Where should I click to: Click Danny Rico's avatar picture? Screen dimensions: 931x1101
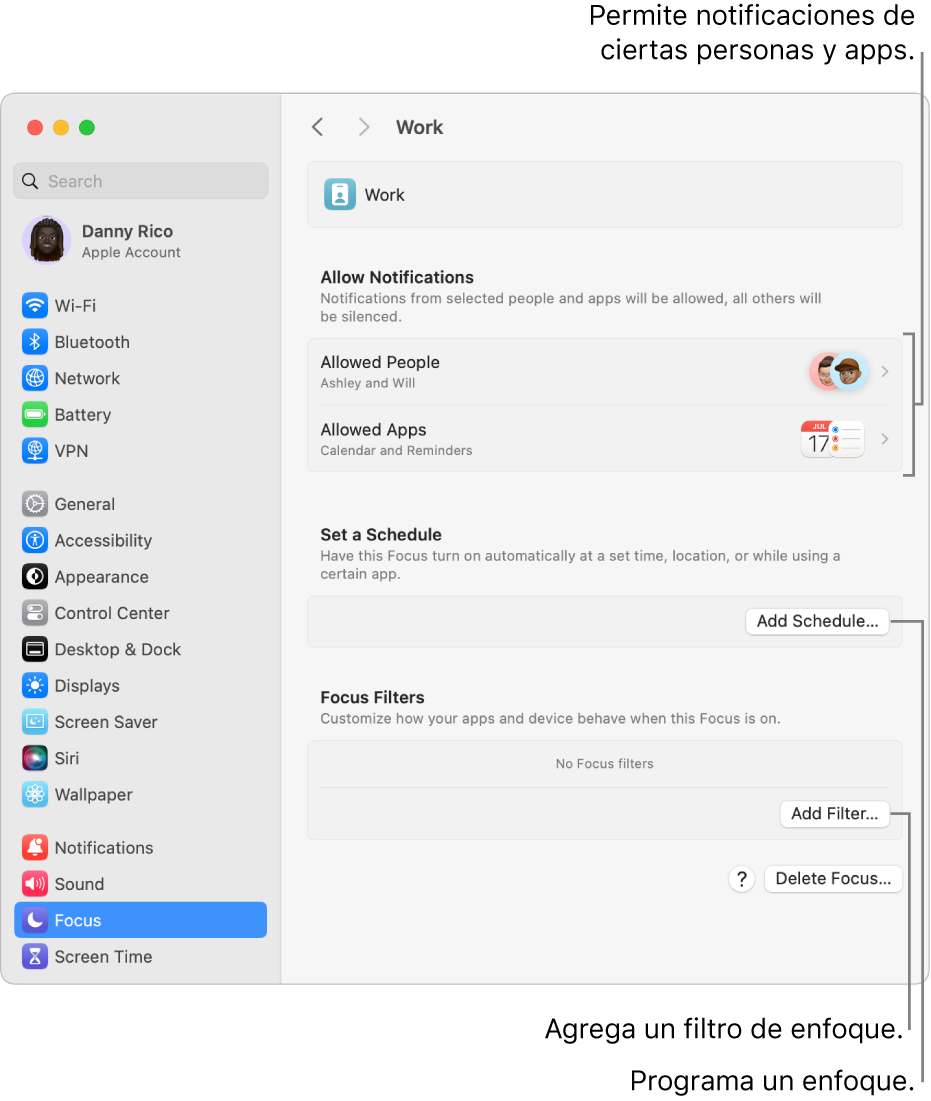coord(46,240)
